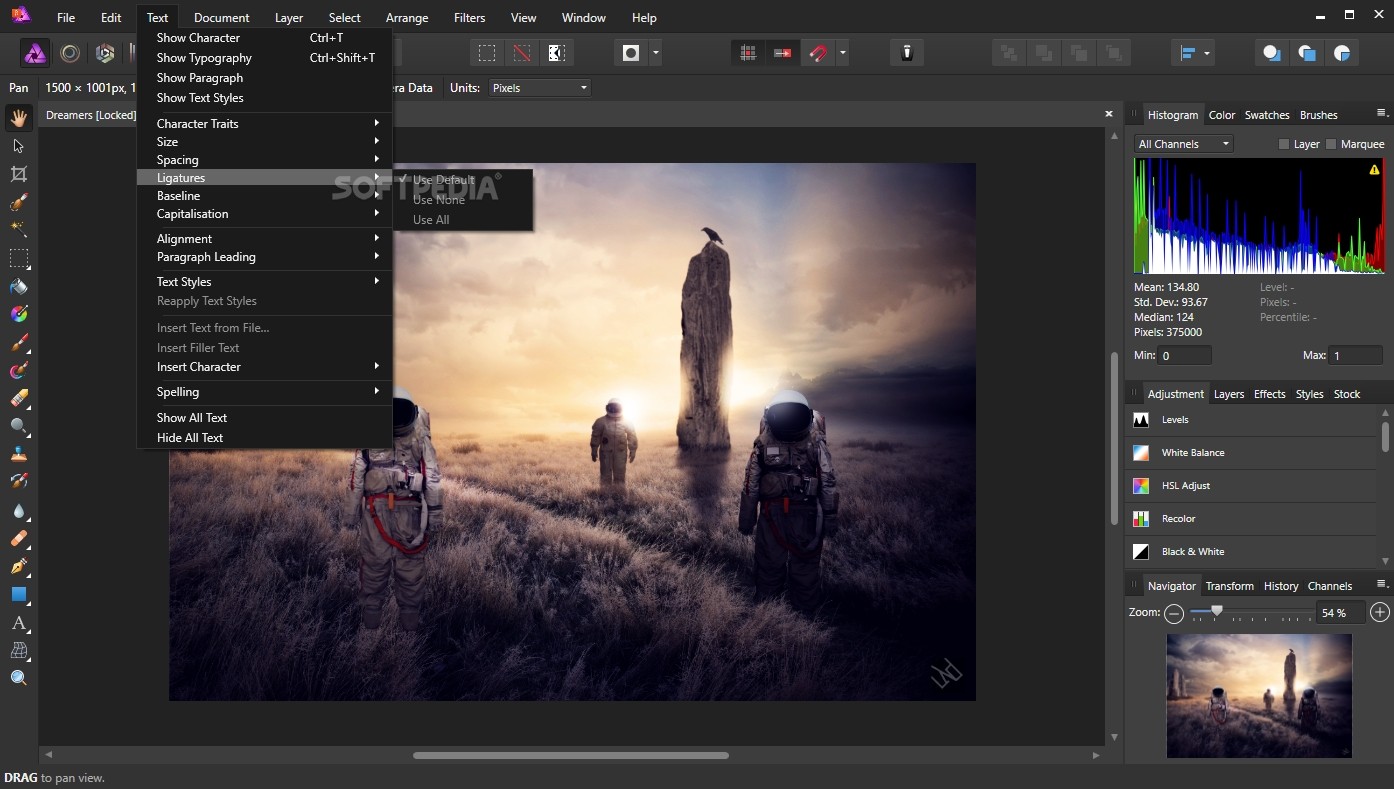This screenshot has height=789, width=1394.
Task: Click the Zoom out minus icon in Navigator
Action: (1174, 613)
